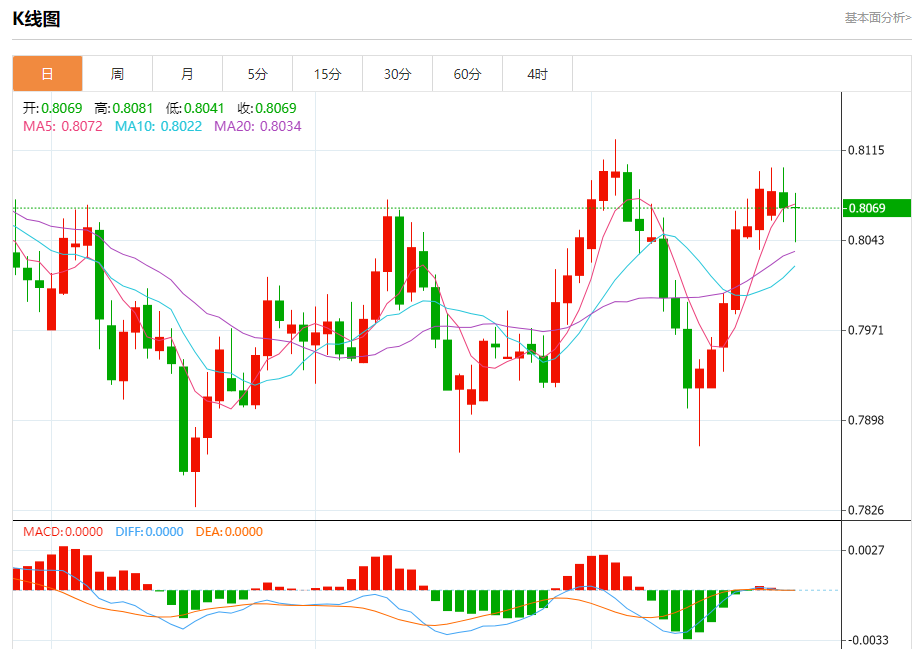Click the 0.7826 price axis label
This screenshot has height=649, width=916.
(866, 510)
